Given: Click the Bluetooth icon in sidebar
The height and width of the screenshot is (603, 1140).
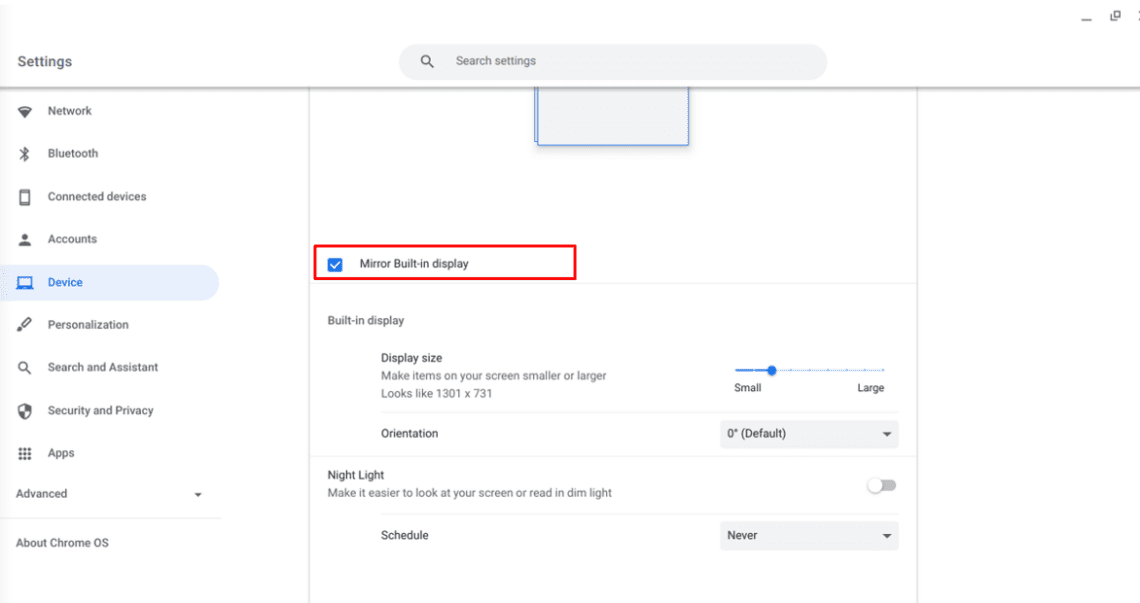Looking at the screenshot, I should [x=25, y=153].
